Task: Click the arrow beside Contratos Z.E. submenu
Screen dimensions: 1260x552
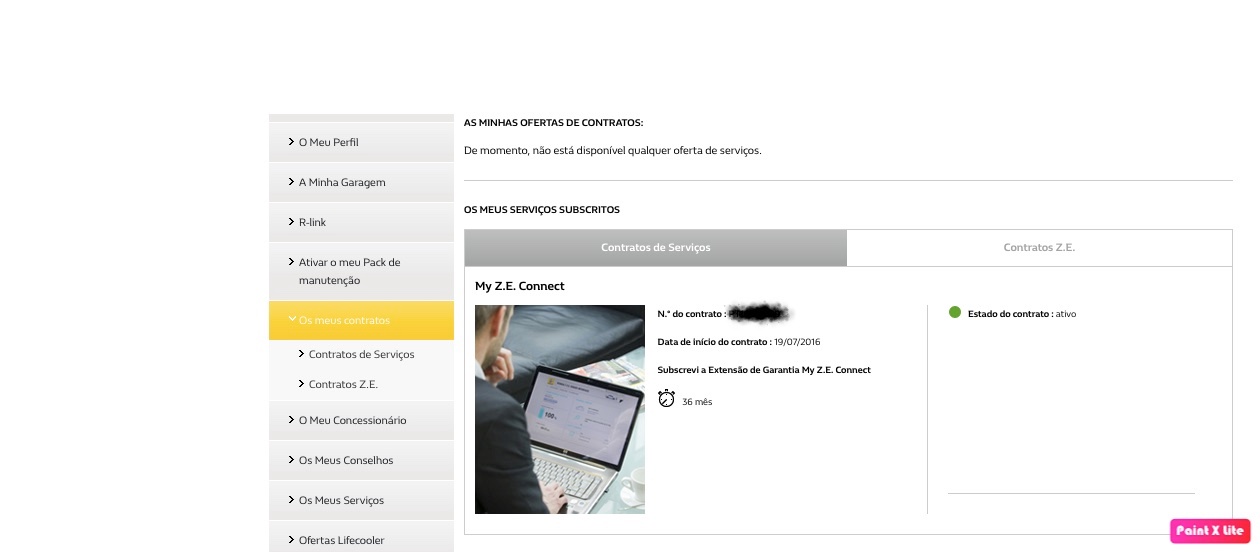Action: [301, 384]
